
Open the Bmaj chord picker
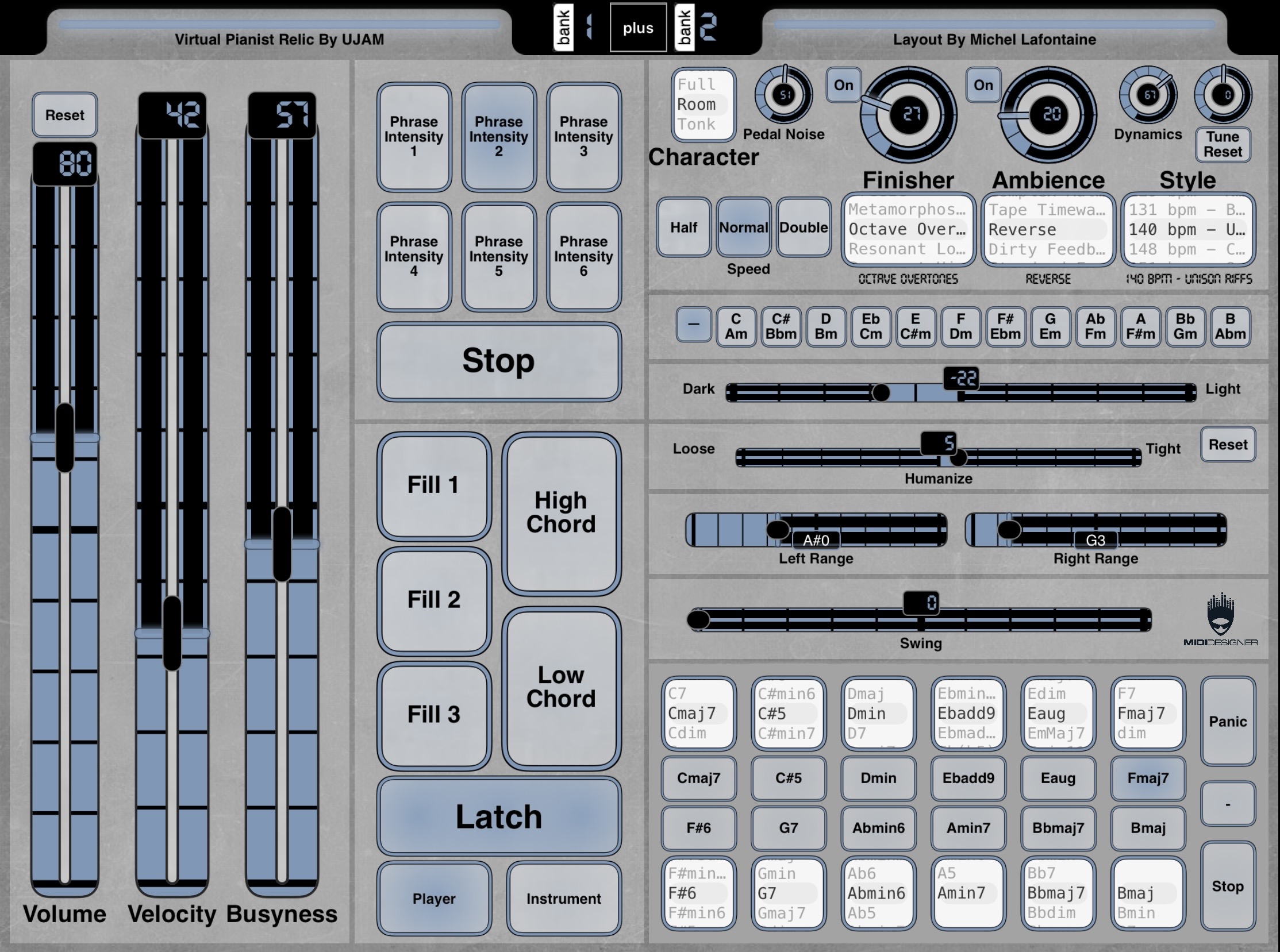point(1148,893)
